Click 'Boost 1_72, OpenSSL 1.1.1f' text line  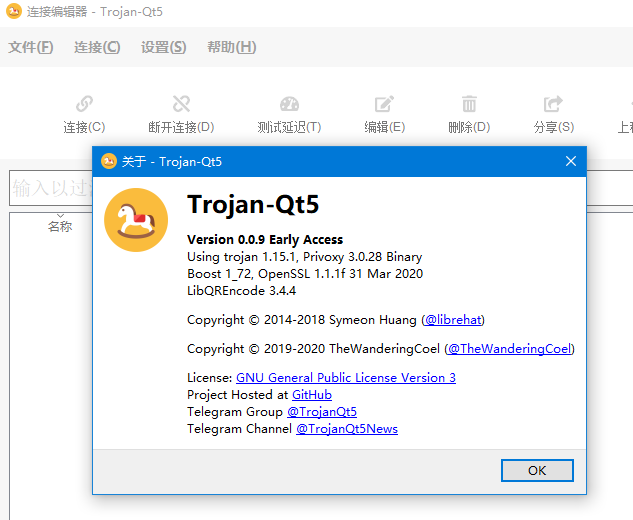point(305,274)
